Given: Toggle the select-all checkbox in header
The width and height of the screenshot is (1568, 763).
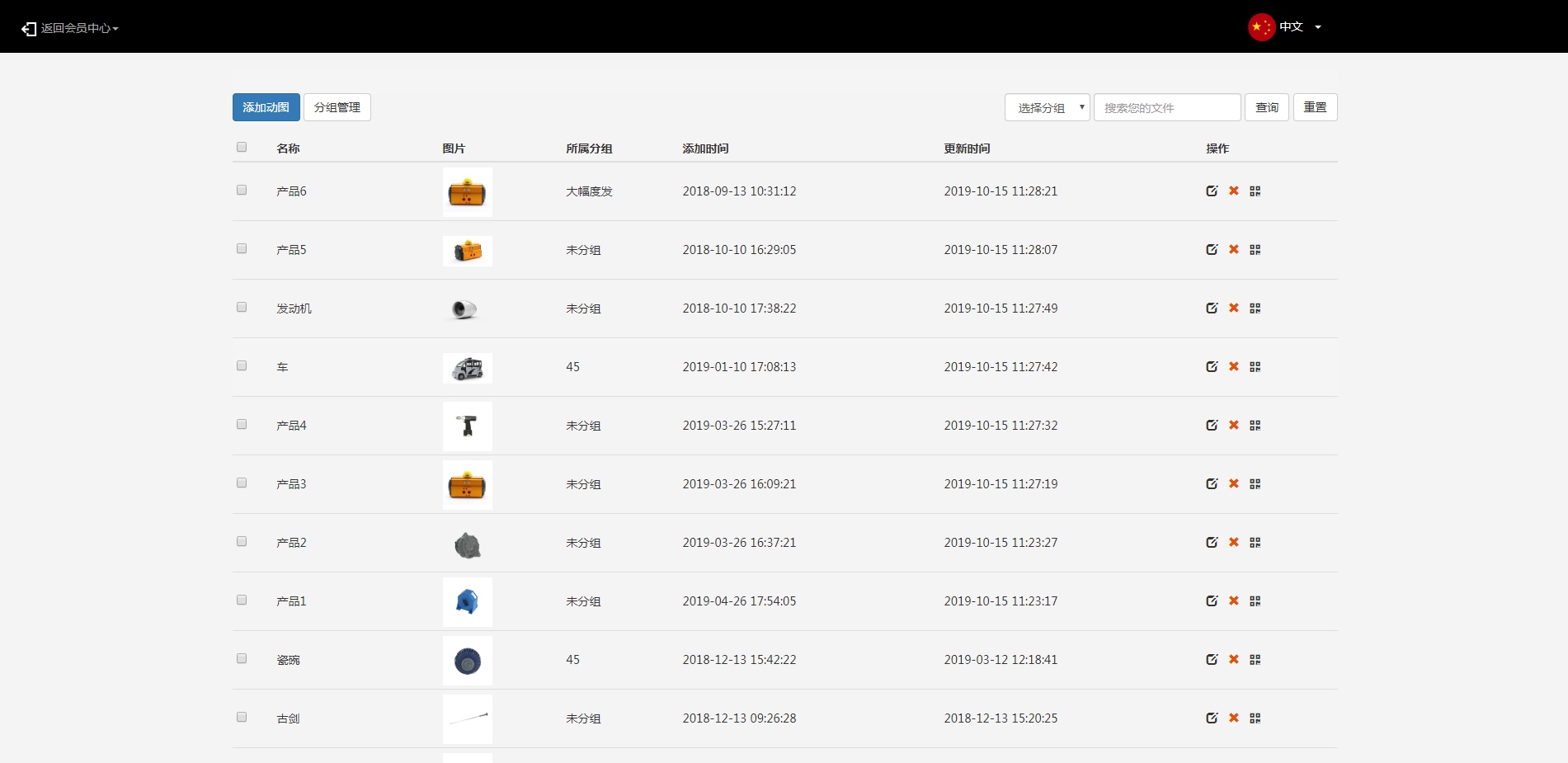Looking at the screenshot, I should point(242,148).
